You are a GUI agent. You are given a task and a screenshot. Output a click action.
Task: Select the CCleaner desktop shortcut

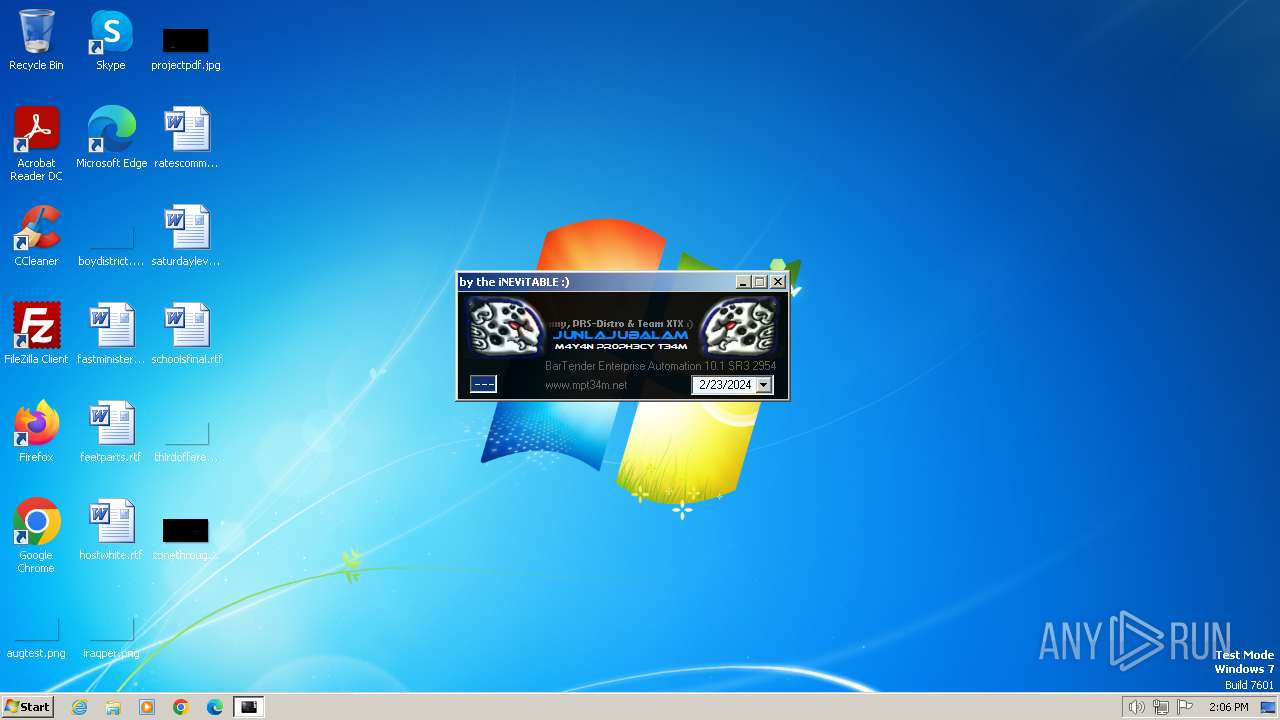click(x=36, y=236)
